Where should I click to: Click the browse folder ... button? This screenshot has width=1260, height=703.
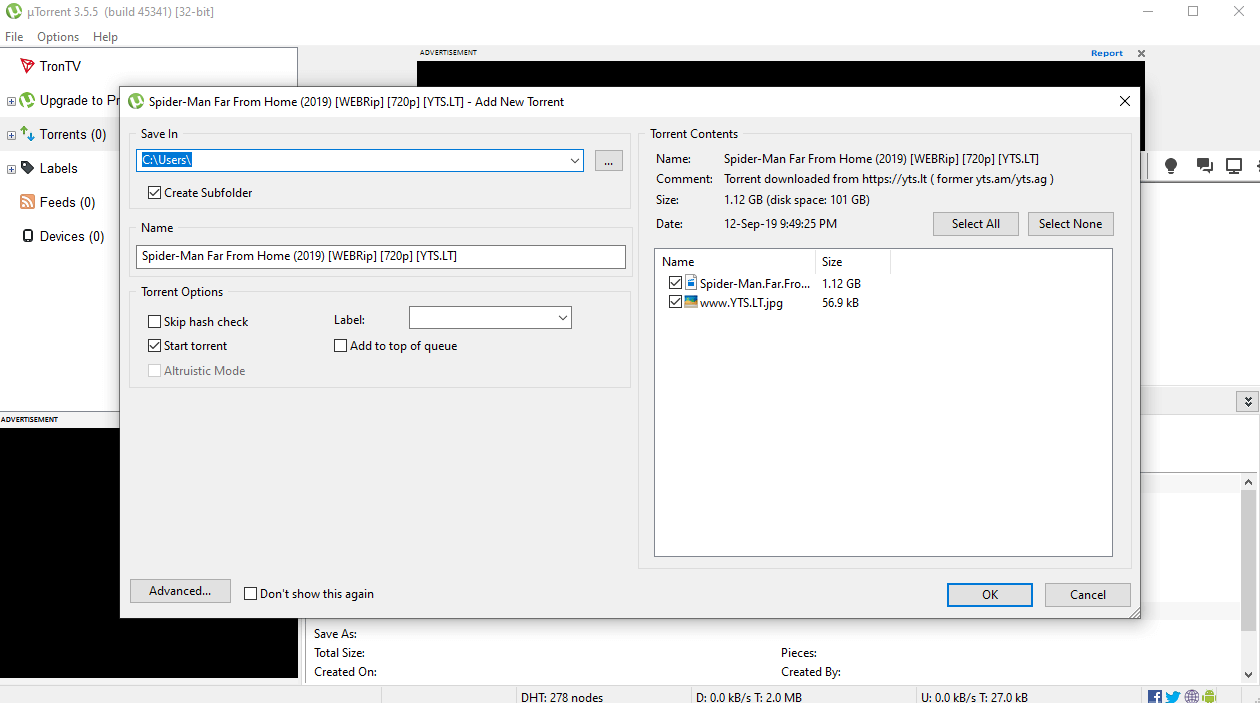pos(609,160)
